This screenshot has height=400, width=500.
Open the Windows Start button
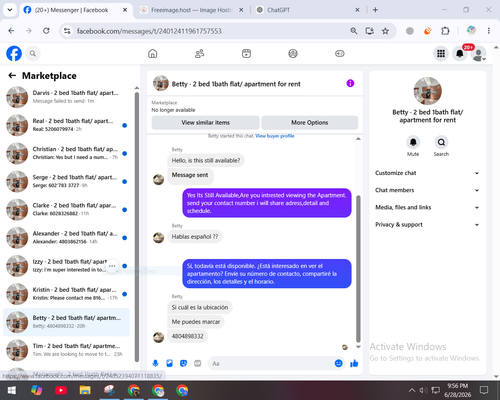pos(12,390)
